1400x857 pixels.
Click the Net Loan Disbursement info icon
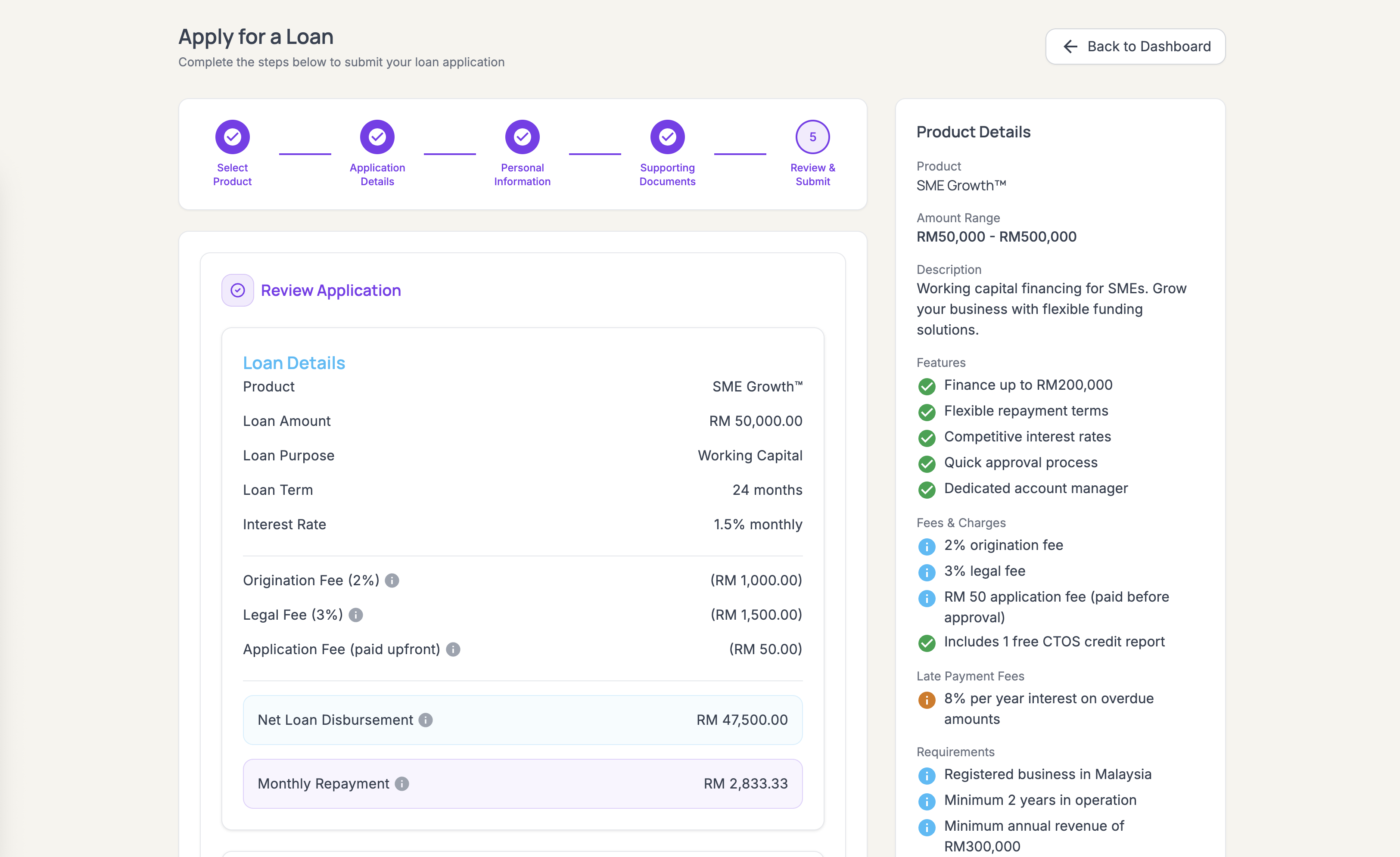click(x=426, y=720)
